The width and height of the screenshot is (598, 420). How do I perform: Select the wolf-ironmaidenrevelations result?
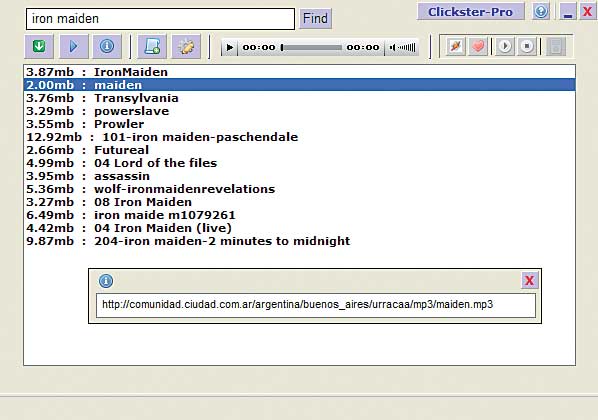click(299, 189)
